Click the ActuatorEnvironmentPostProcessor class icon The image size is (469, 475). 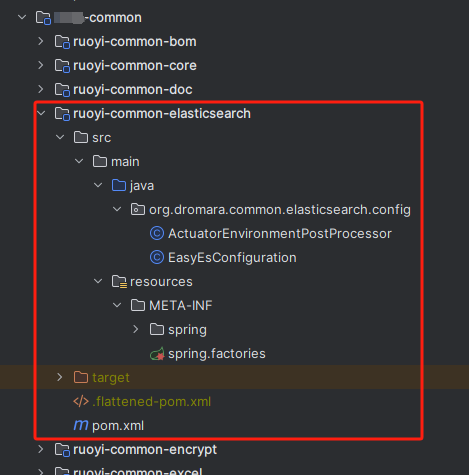point(157,233)
